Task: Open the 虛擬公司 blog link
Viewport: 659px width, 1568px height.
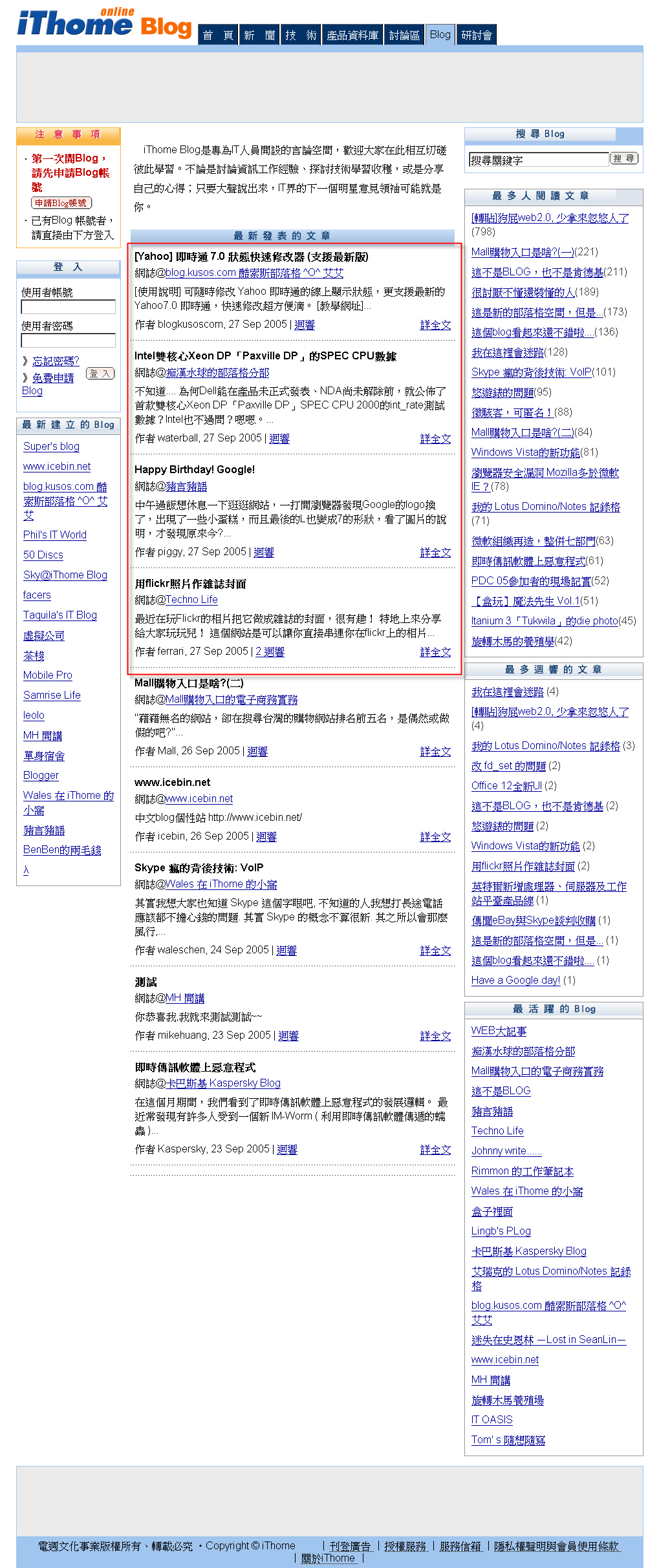Action: pos(44,635)
